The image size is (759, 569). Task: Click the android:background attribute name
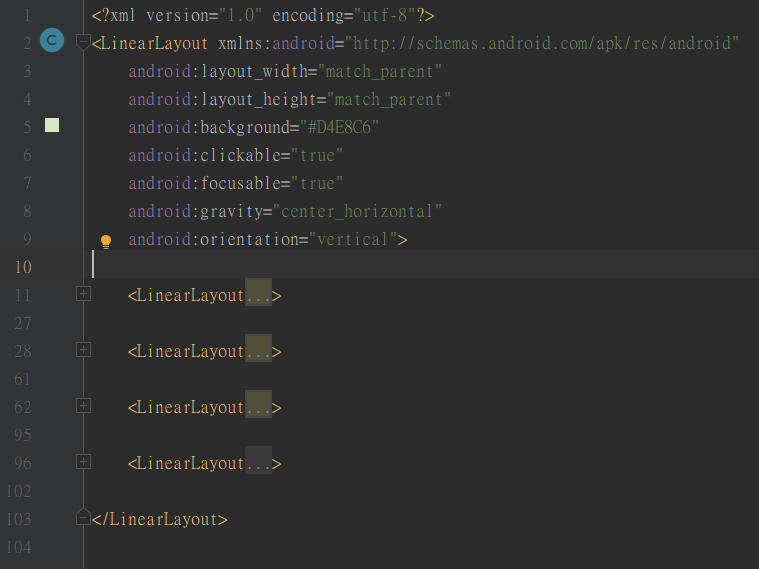(x=210, y=127)
